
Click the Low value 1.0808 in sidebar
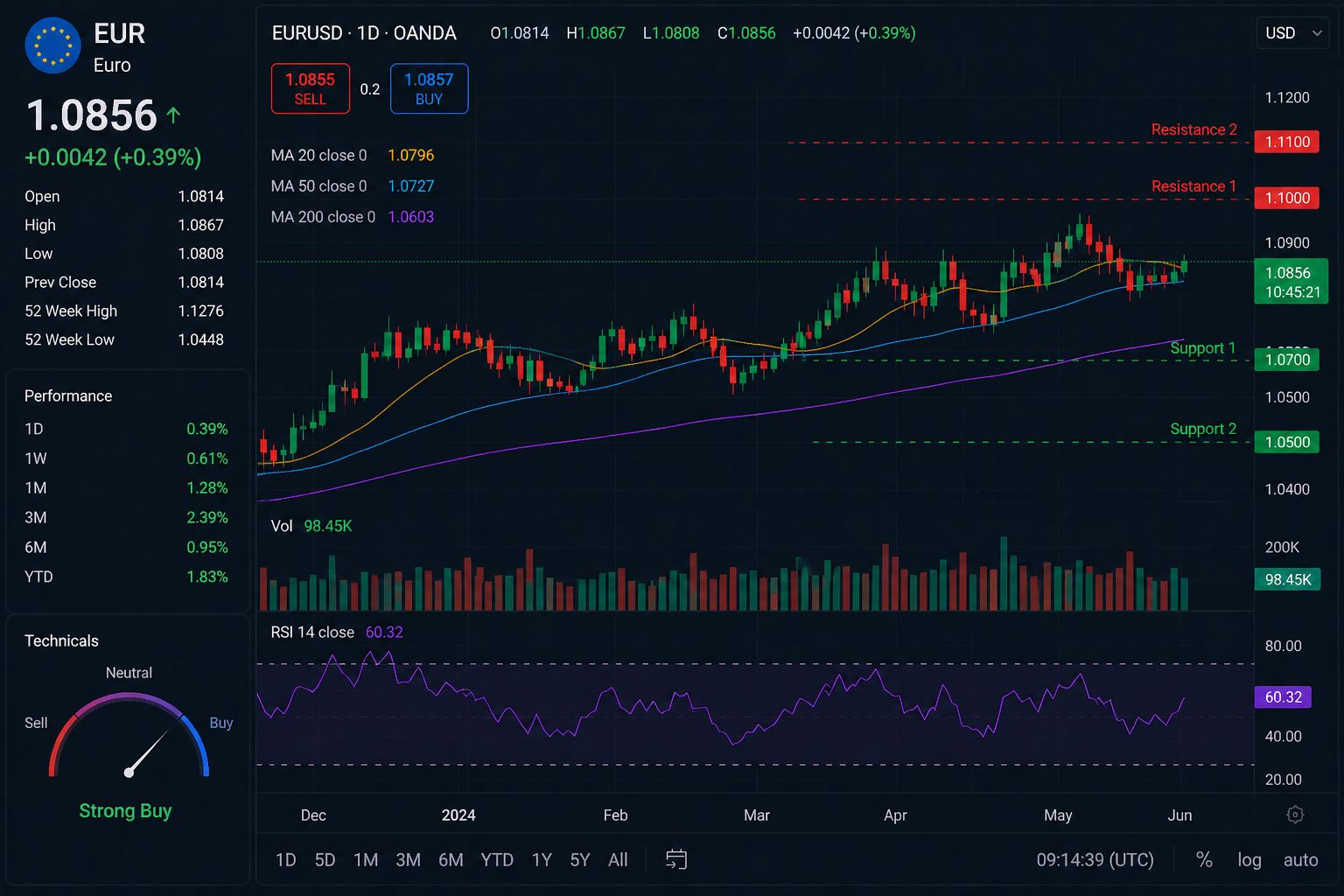(200, 254)
